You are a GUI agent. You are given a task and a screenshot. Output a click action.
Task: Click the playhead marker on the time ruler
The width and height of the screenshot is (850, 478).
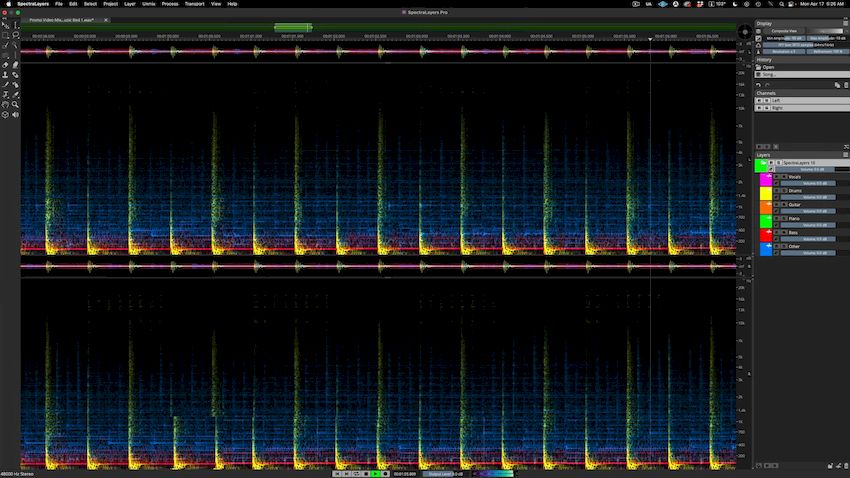click(650, 39)
